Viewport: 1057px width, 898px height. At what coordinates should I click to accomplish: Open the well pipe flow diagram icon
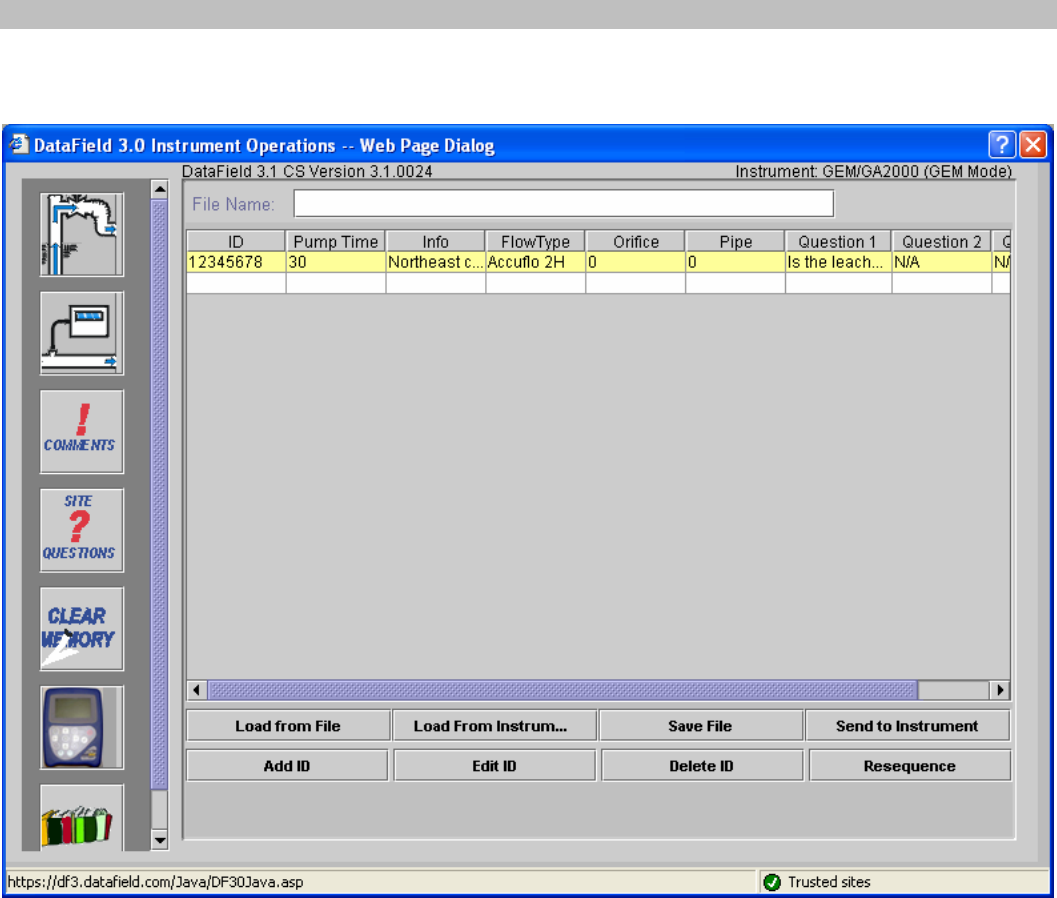[82, 234]
